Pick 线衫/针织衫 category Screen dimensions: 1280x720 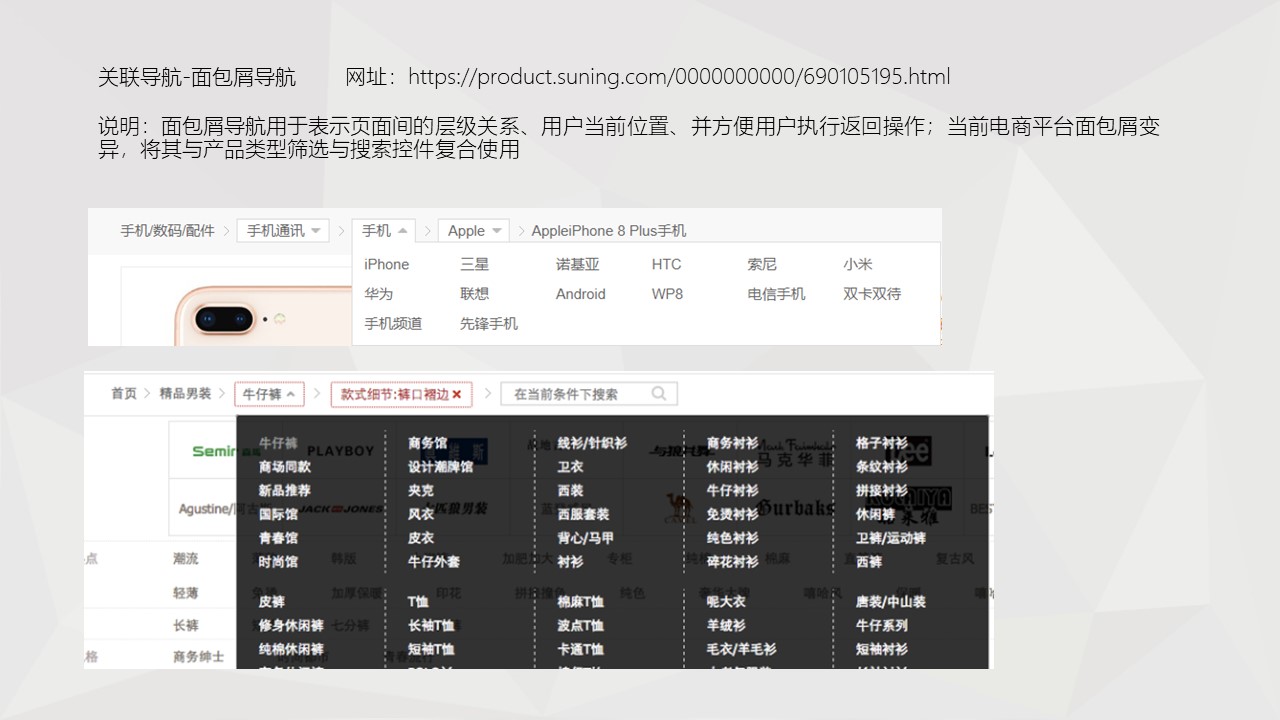pyautogui.click(x=592, y=443)
